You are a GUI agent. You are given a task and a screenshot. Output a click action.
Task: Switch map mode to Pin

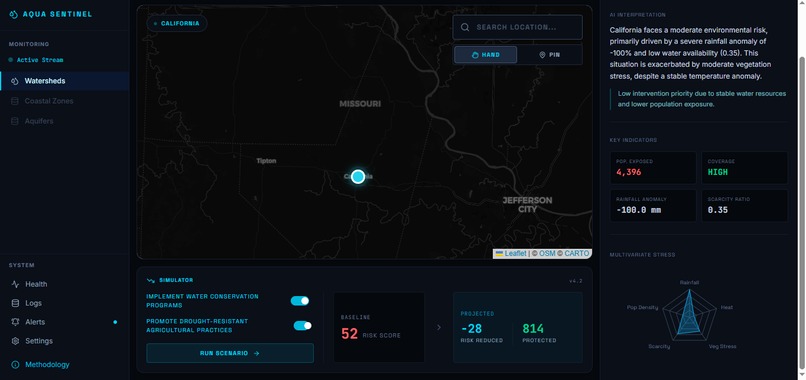pyautogui.click(x=549, y=55)
